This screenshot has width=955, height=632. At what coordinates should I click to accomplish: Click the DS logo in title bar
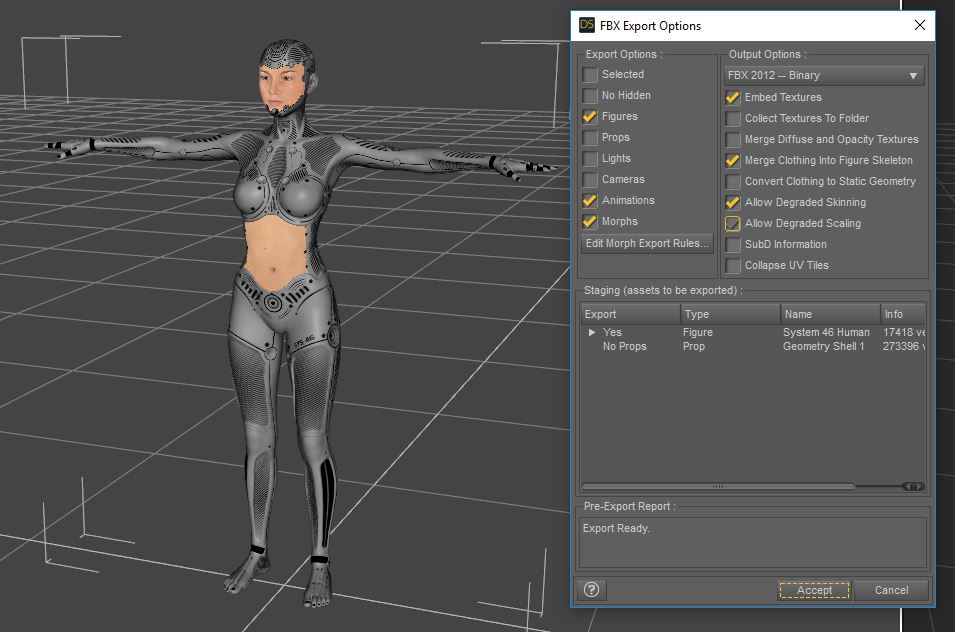pos(587,26)
